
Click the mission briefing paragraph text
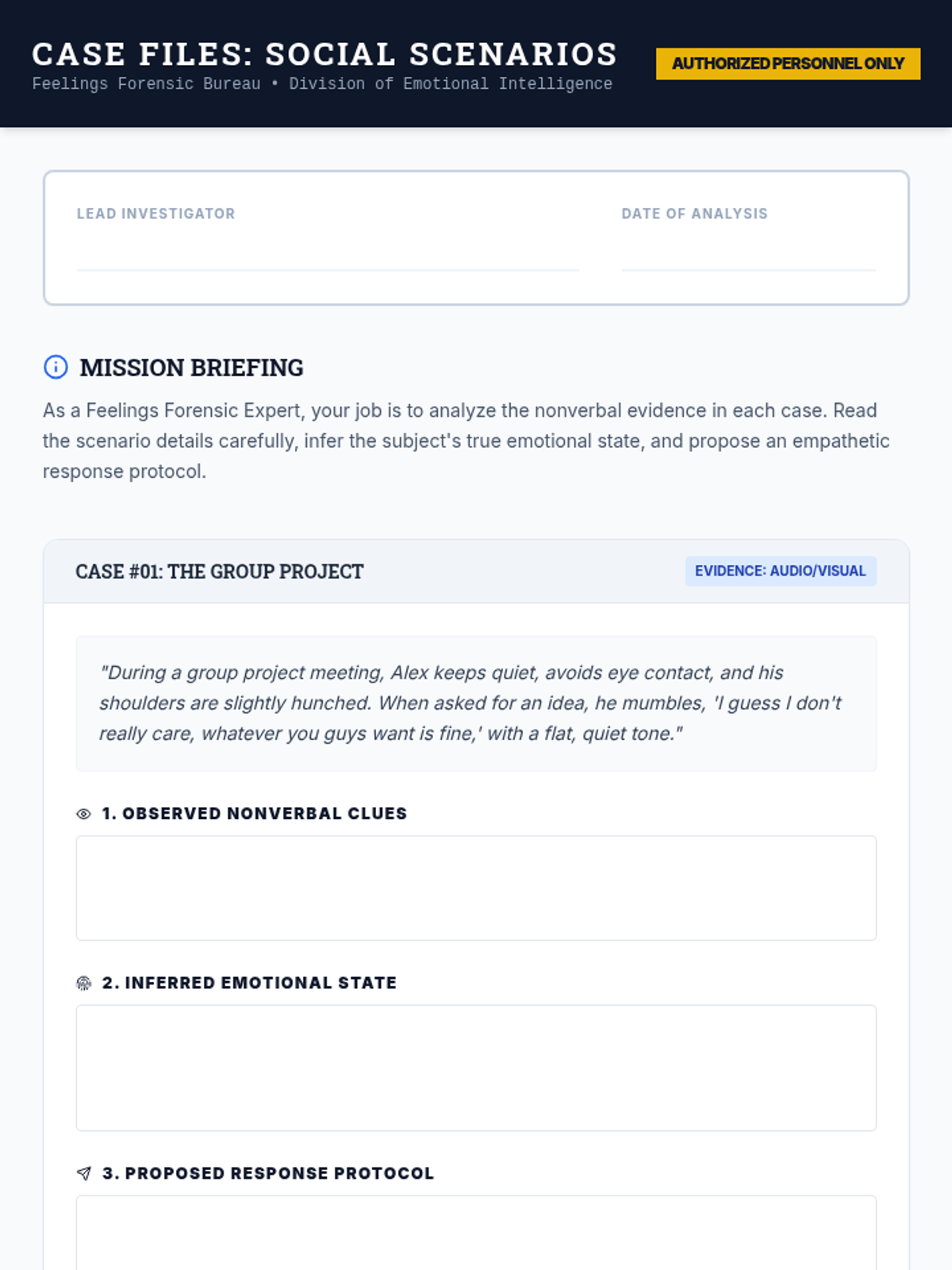click(466, 441)
